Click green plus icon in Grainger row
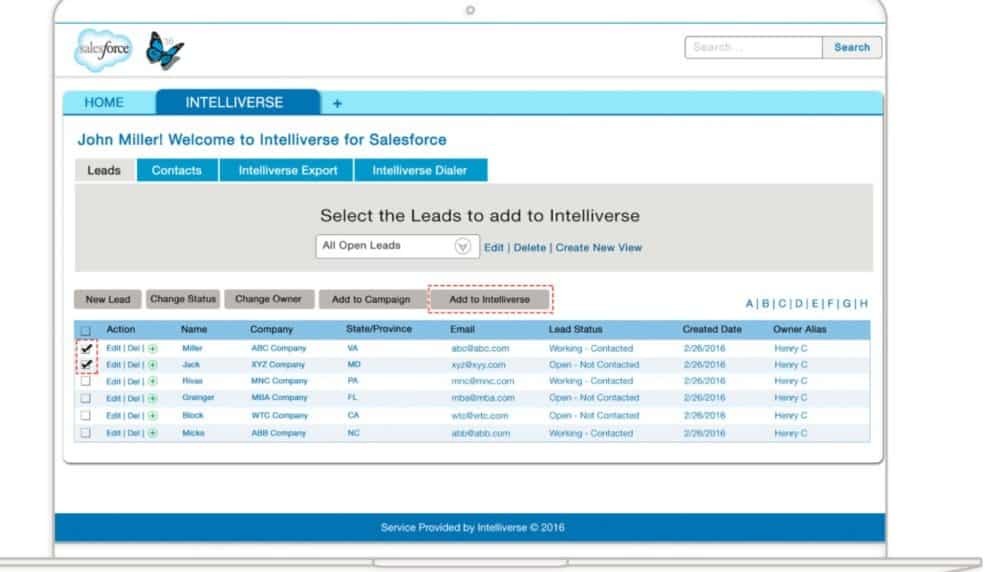 153,398
